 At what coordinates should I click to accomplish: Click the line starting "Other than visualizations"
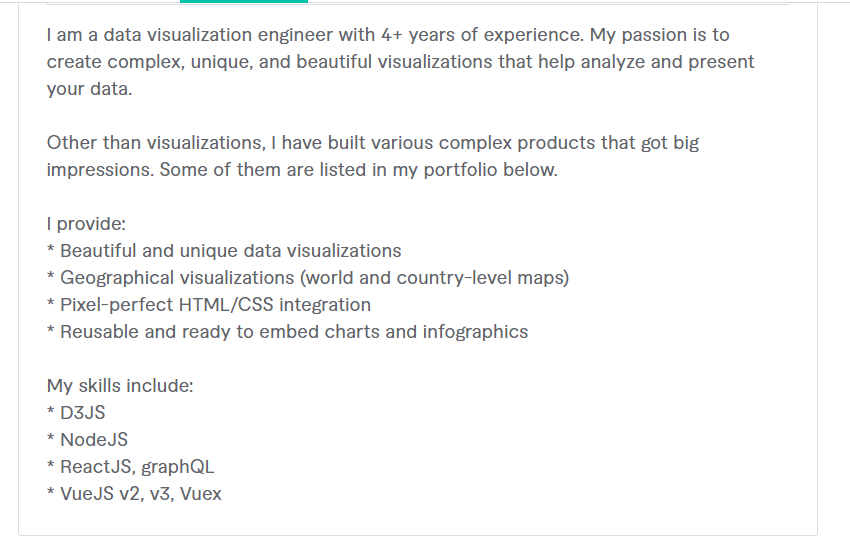[x=373, y=143]
